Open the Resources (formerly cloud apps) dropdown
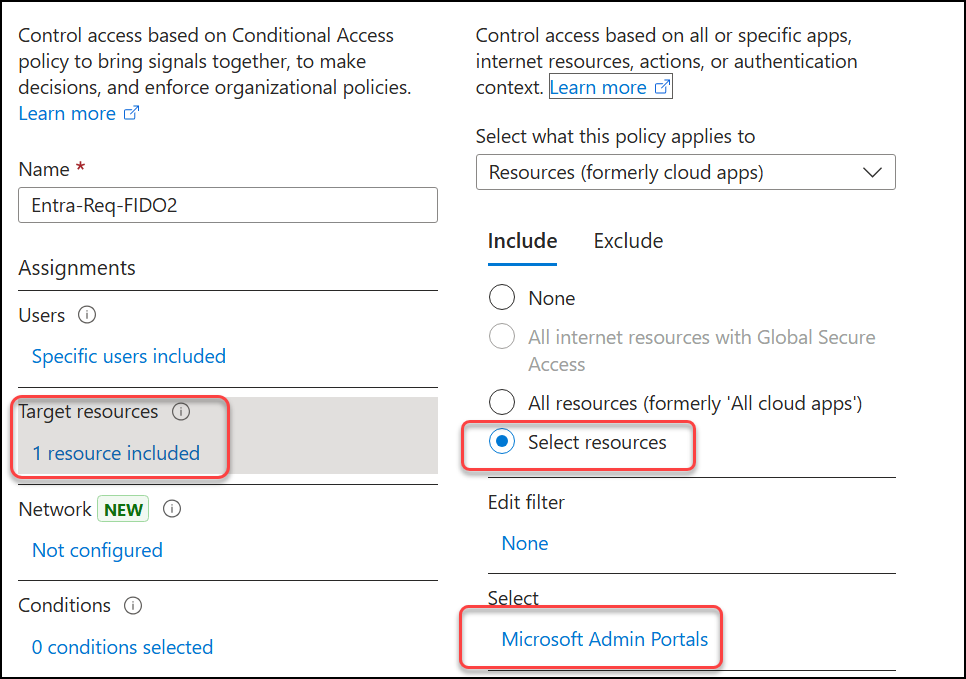Viewport: 966px width, 679px height. (x=686, y=173)
